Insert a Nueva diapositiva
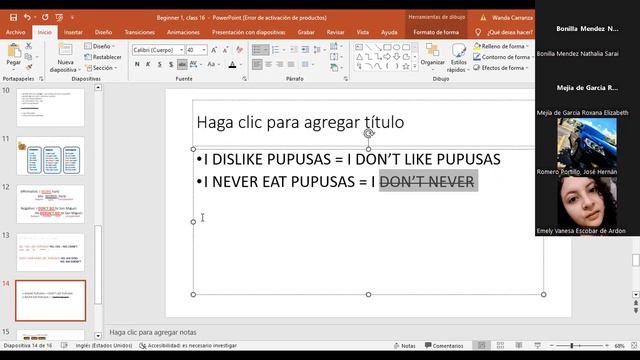 [x=65, y=58]
